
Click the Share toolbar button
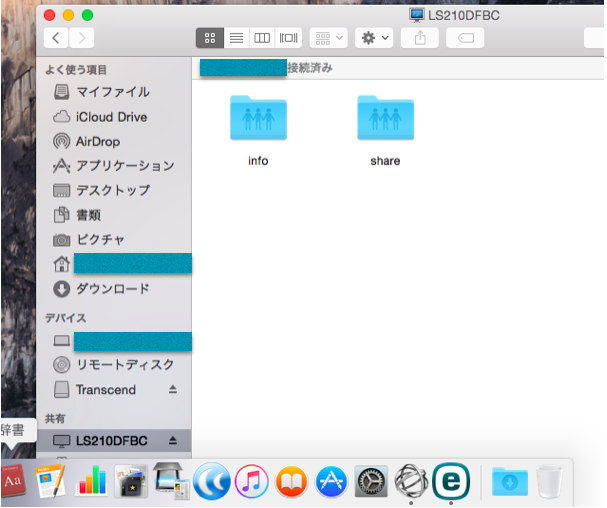click(x=419, y=38)
